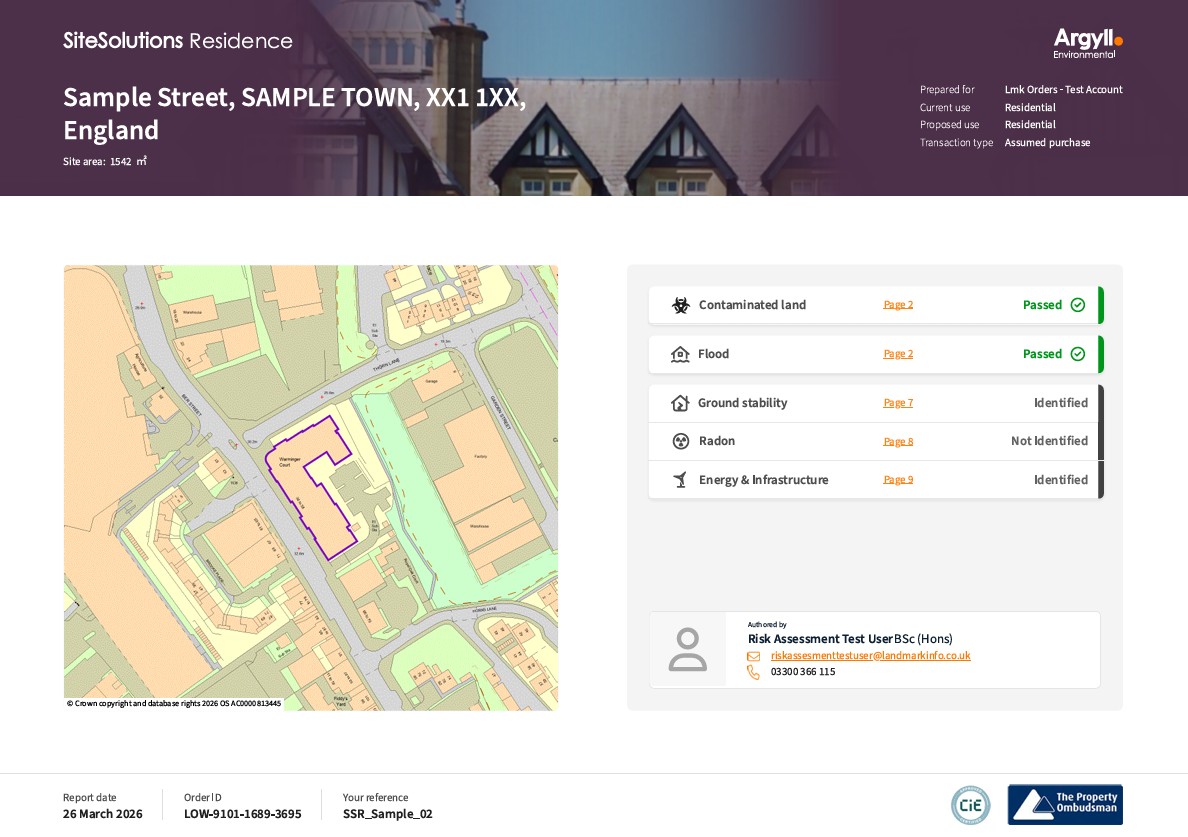The image size is (1188, 837).
Task: Click the author's email address link
Action: tap(870, 656)
